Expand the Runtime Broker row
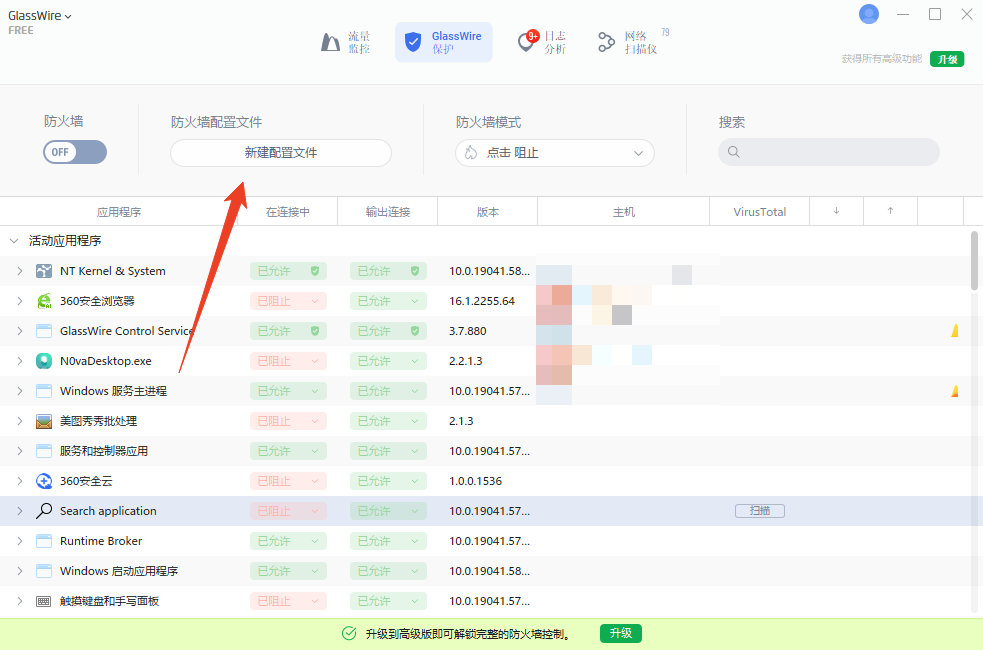Image resolution: width=983 pixels, height=650 pixels. [19, 541]
